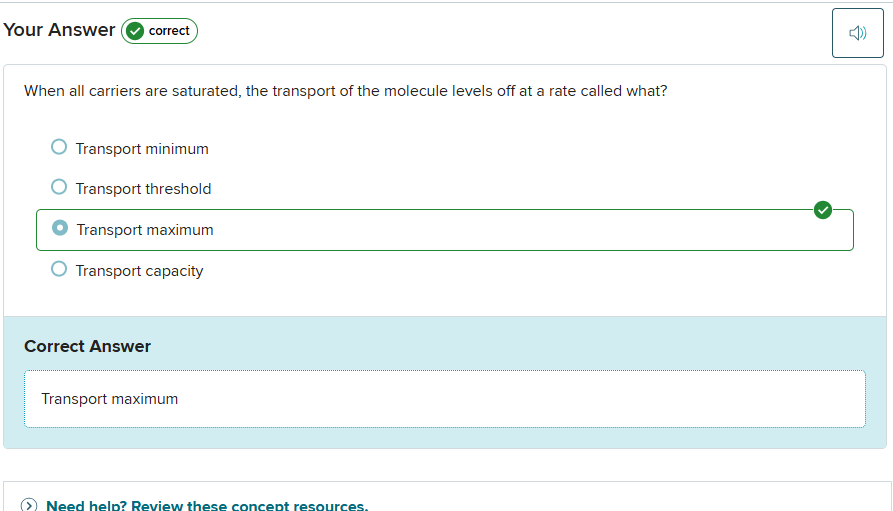The height and width of the screenshot is (511, 893).
Task: Pick the Transport capacity radio button
Action: (59, 269)
